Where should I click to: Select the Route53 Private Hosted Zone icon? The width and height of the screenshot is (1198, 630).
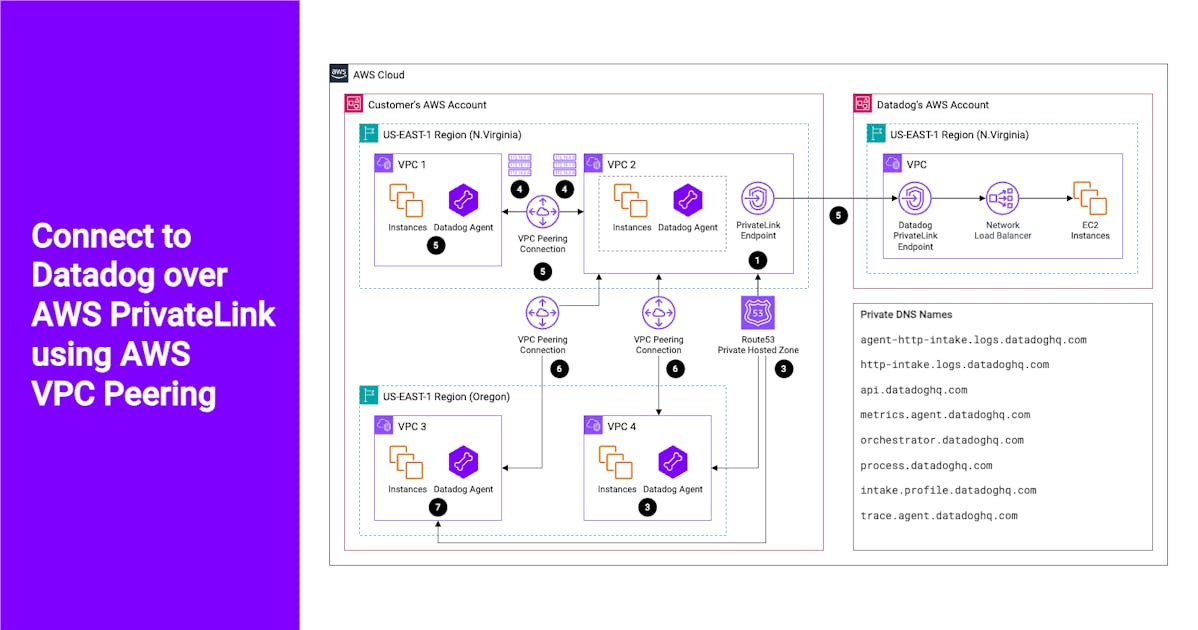pyautogui.click(x=758, y=315)
